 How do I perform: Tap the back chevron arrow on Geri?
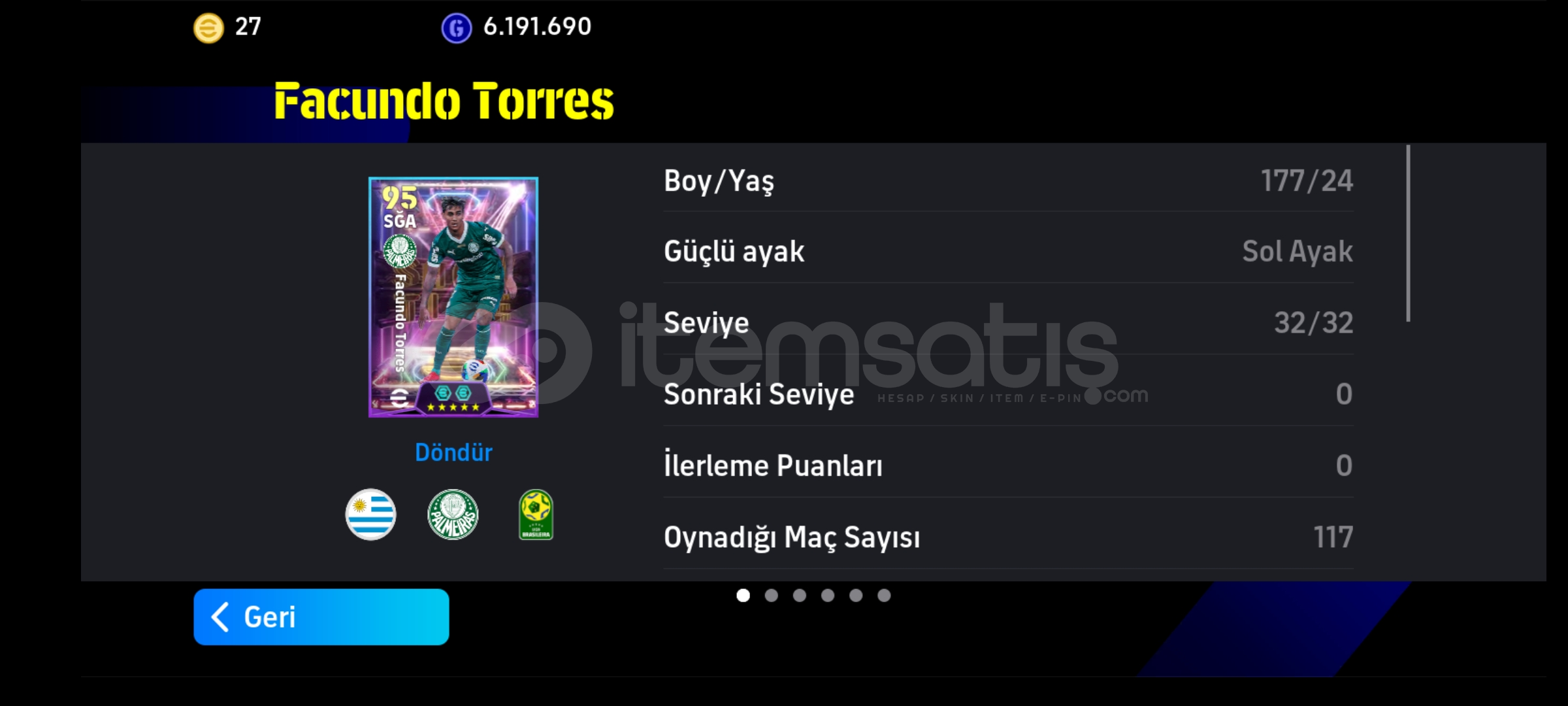(x=220, y=617)
